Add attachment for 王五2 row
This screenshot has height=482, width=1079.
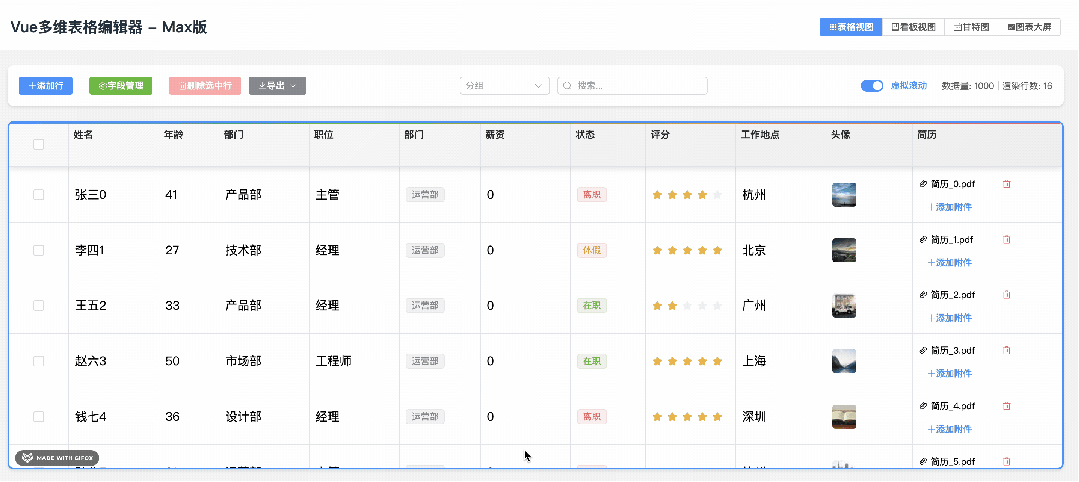950,318
